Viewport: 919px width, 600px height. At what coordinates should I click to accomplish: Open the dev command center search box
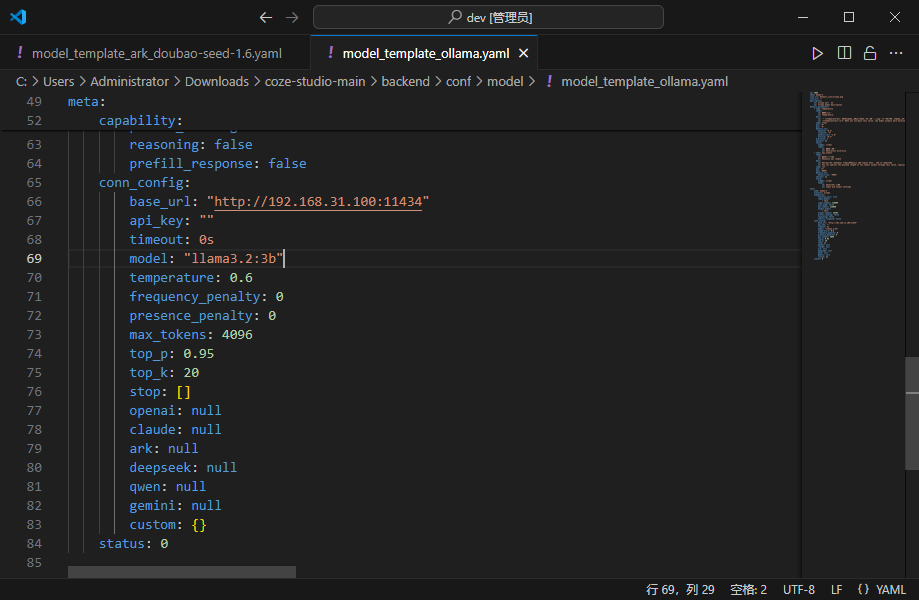pos(488,17)
